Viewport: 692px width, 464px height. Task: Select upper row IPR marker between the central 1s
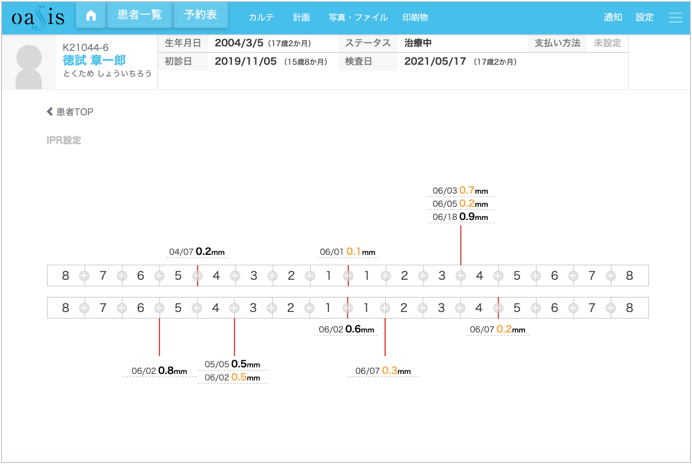click(347, 276)
